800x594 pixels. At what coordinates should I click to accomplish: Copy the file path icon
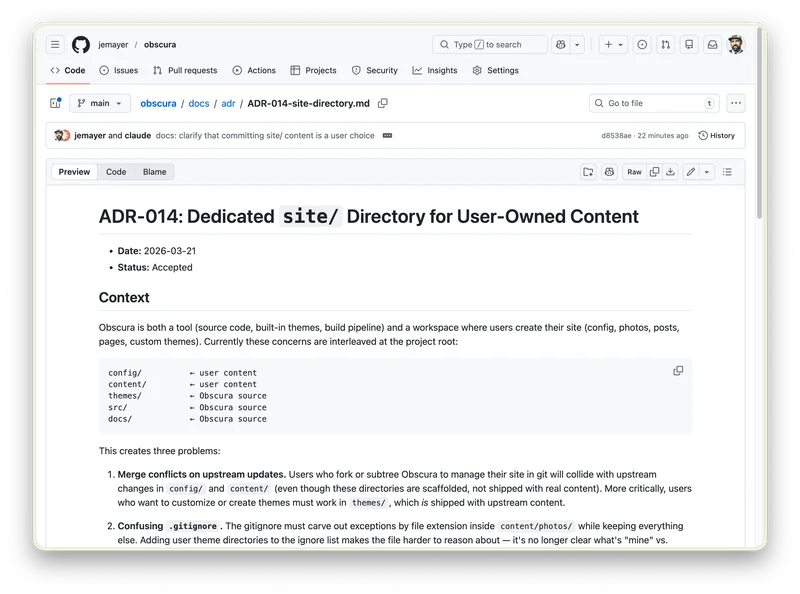point(383,103)
